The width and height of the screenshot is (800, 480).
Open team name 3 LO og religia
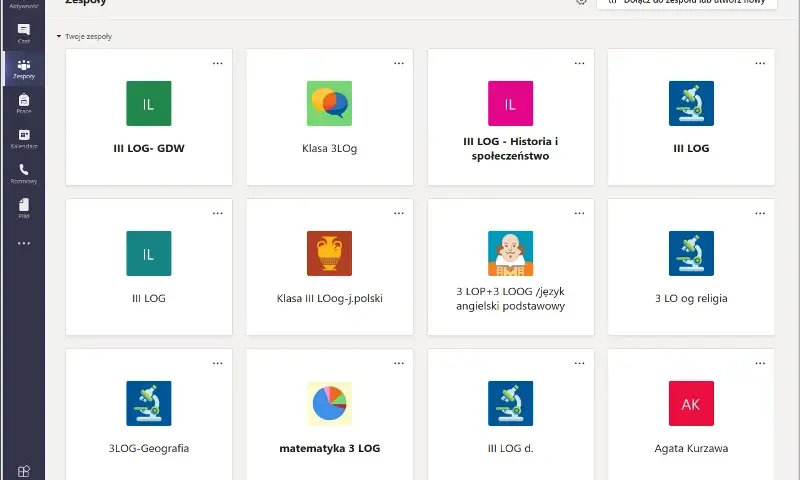click(x=691, y=298)
